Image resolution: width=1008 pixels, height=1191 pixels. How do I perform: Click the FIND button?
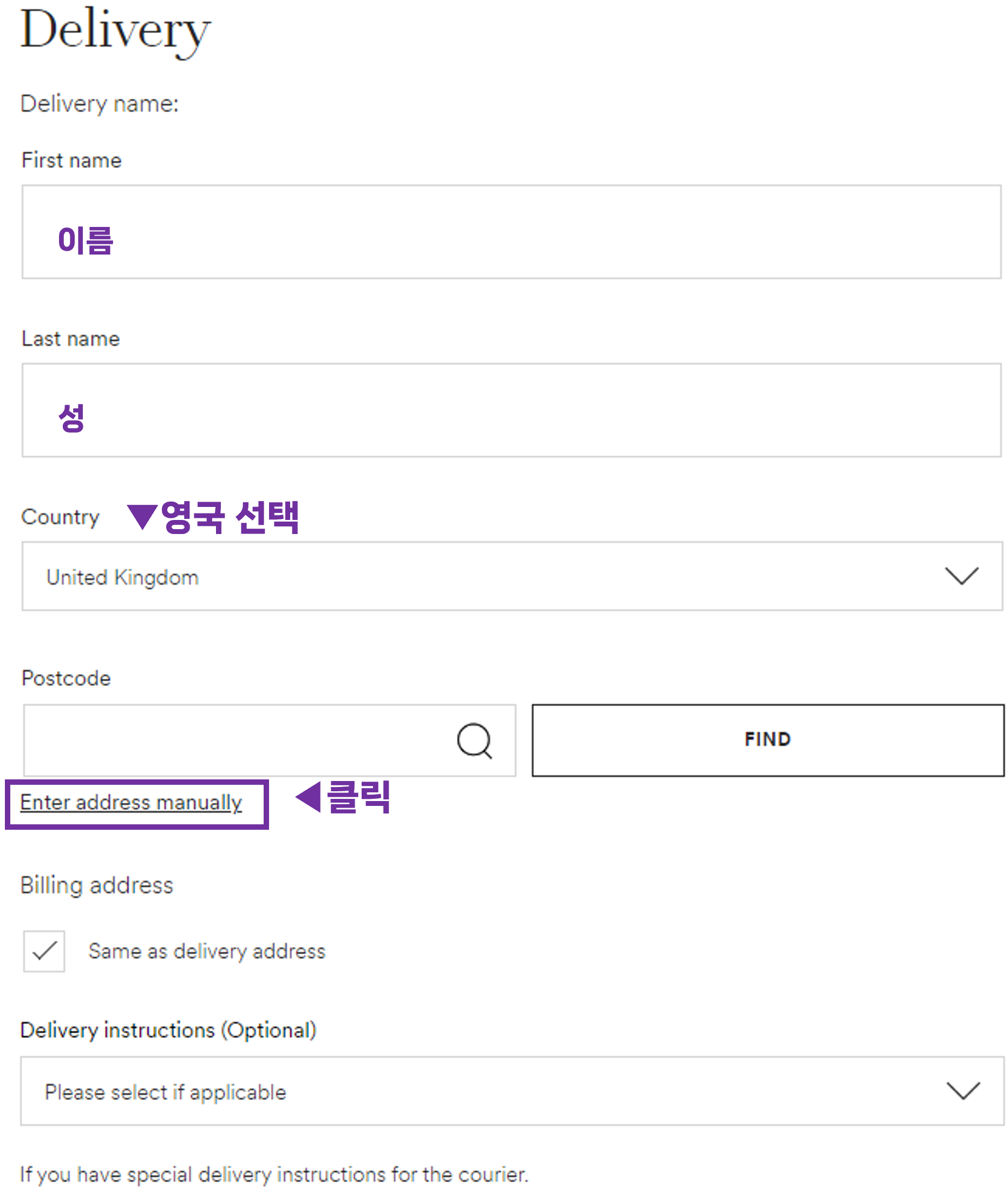768,740
